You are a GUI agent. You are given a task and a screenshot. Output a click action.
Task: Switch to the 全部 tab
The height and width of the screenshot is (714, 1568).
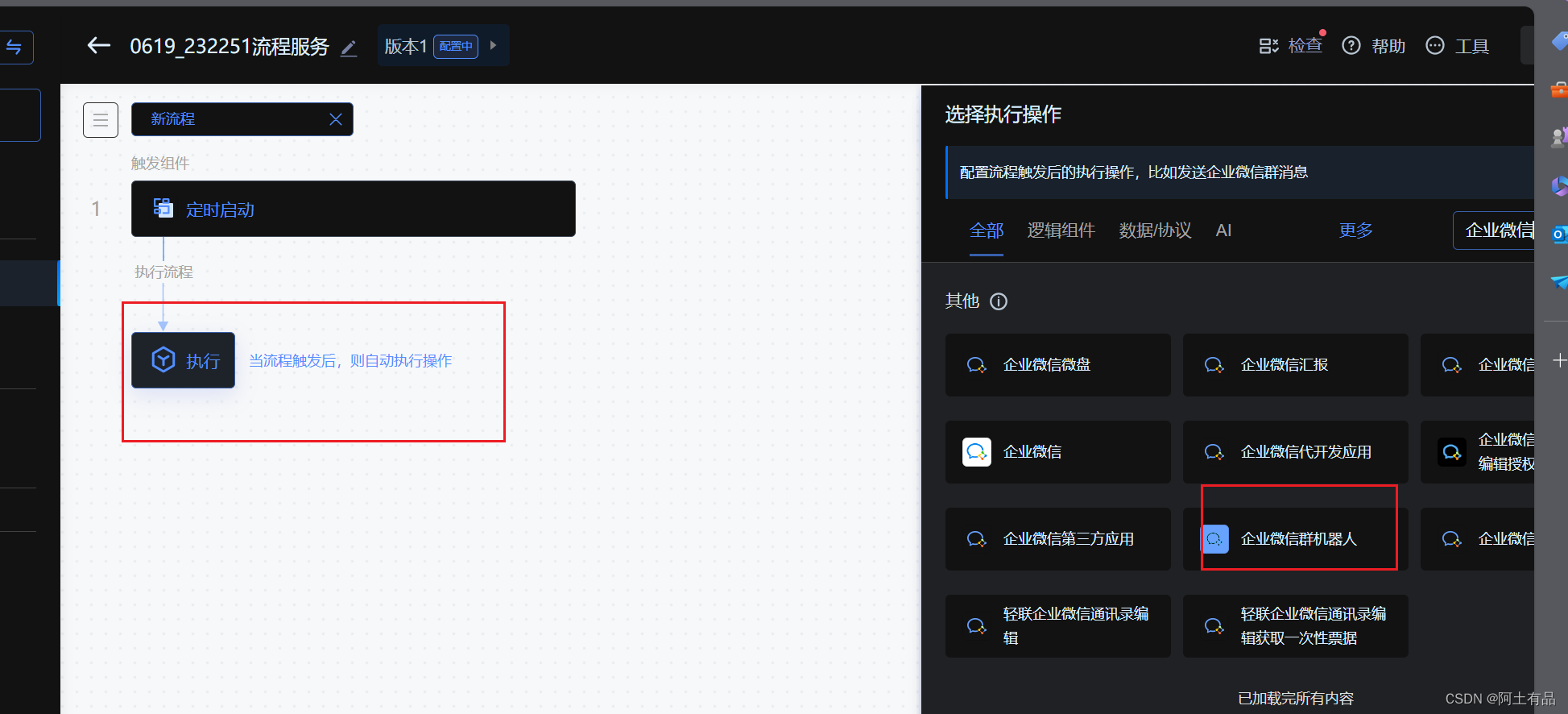coord(987,230)
